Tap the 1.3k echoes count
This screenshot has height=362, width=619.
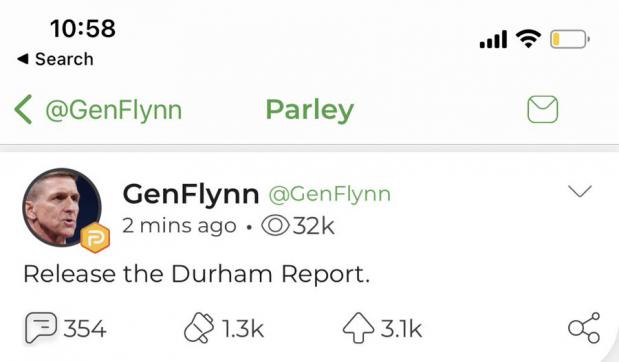(x=243, y=328)
